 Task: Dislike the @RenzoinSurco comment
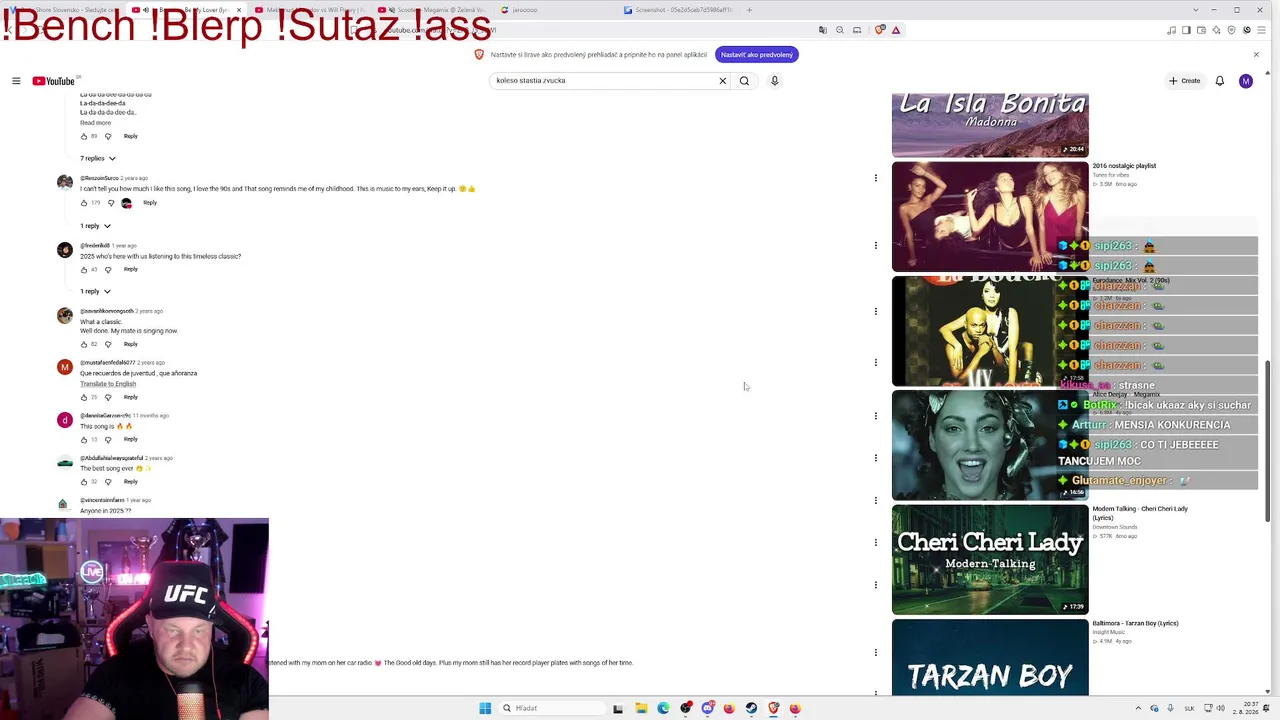pyautogui.click(x=111, y=203)
